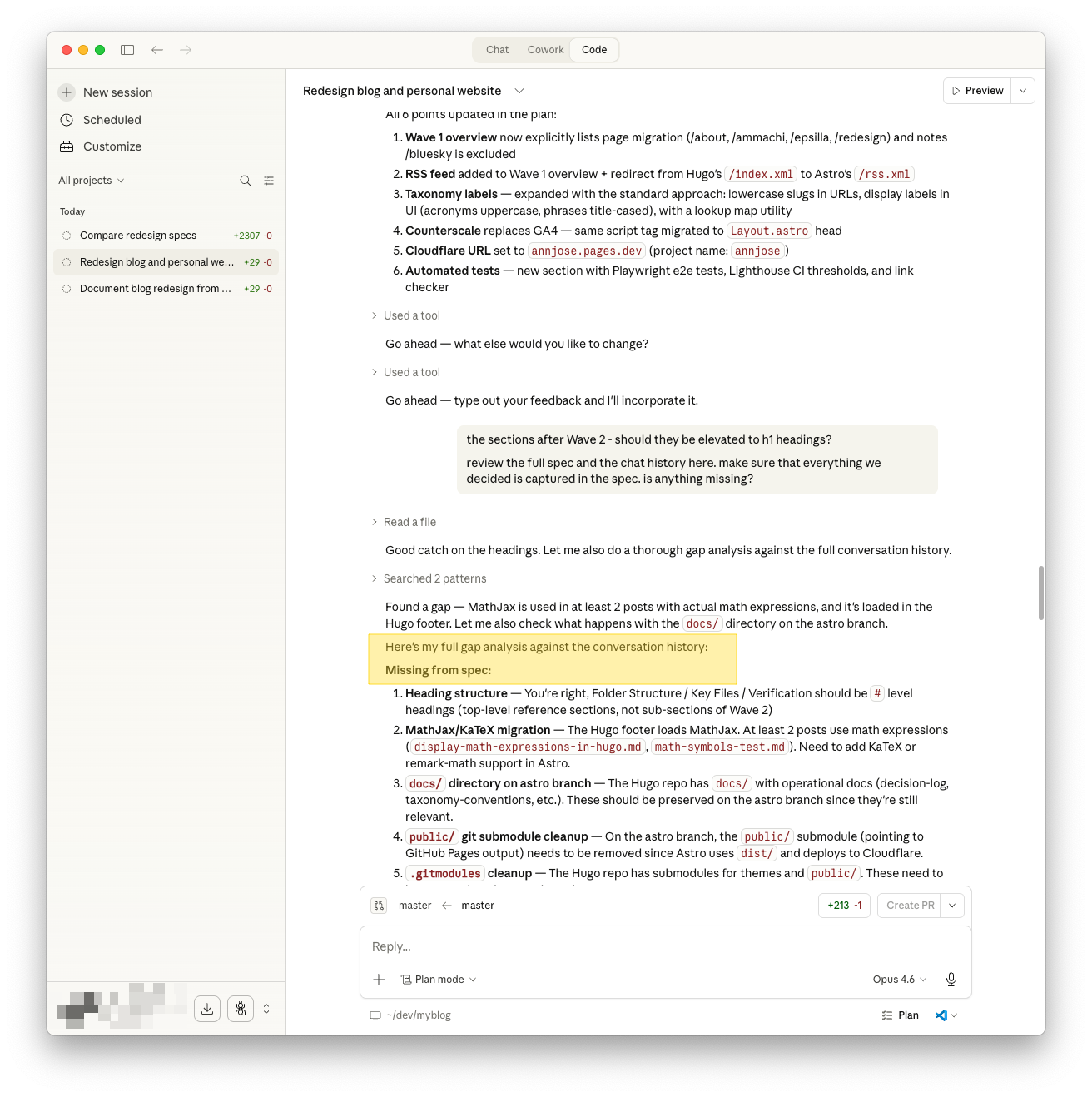This screenshot has height=1097, width=1092.
Task: Open the VS Code editor icon
Action: [941, 1015]
